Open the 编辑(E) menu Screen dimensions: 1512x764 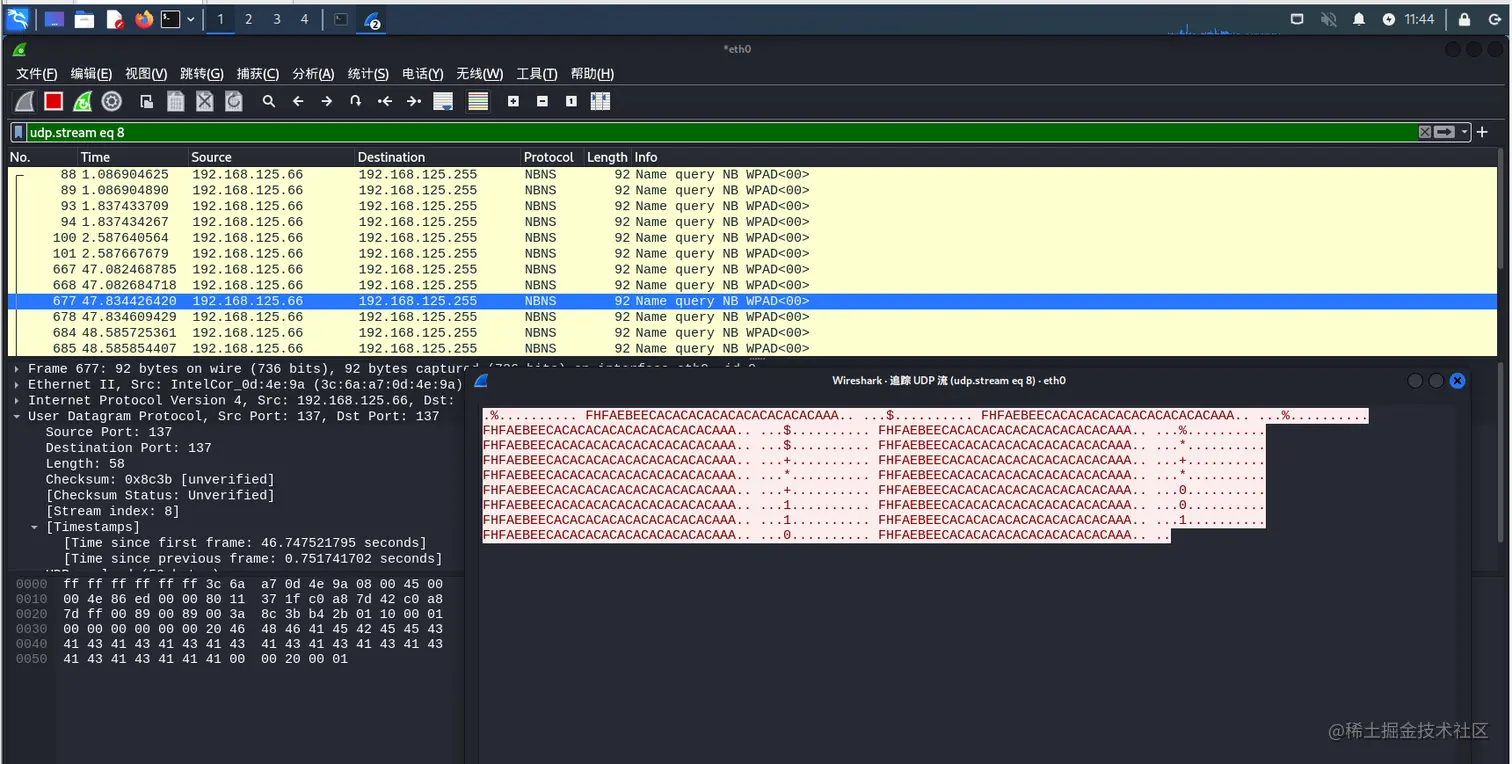91,74
